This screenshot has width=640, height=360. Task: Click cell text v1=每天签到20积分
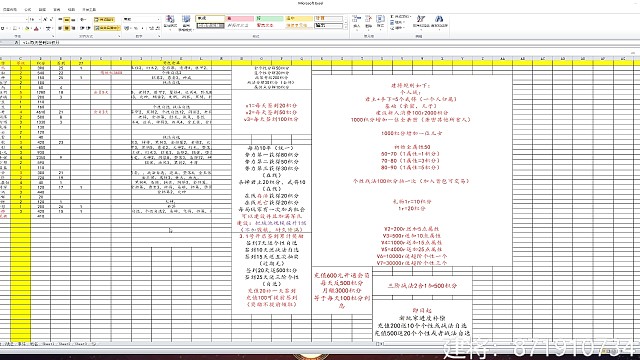point(271,106)
